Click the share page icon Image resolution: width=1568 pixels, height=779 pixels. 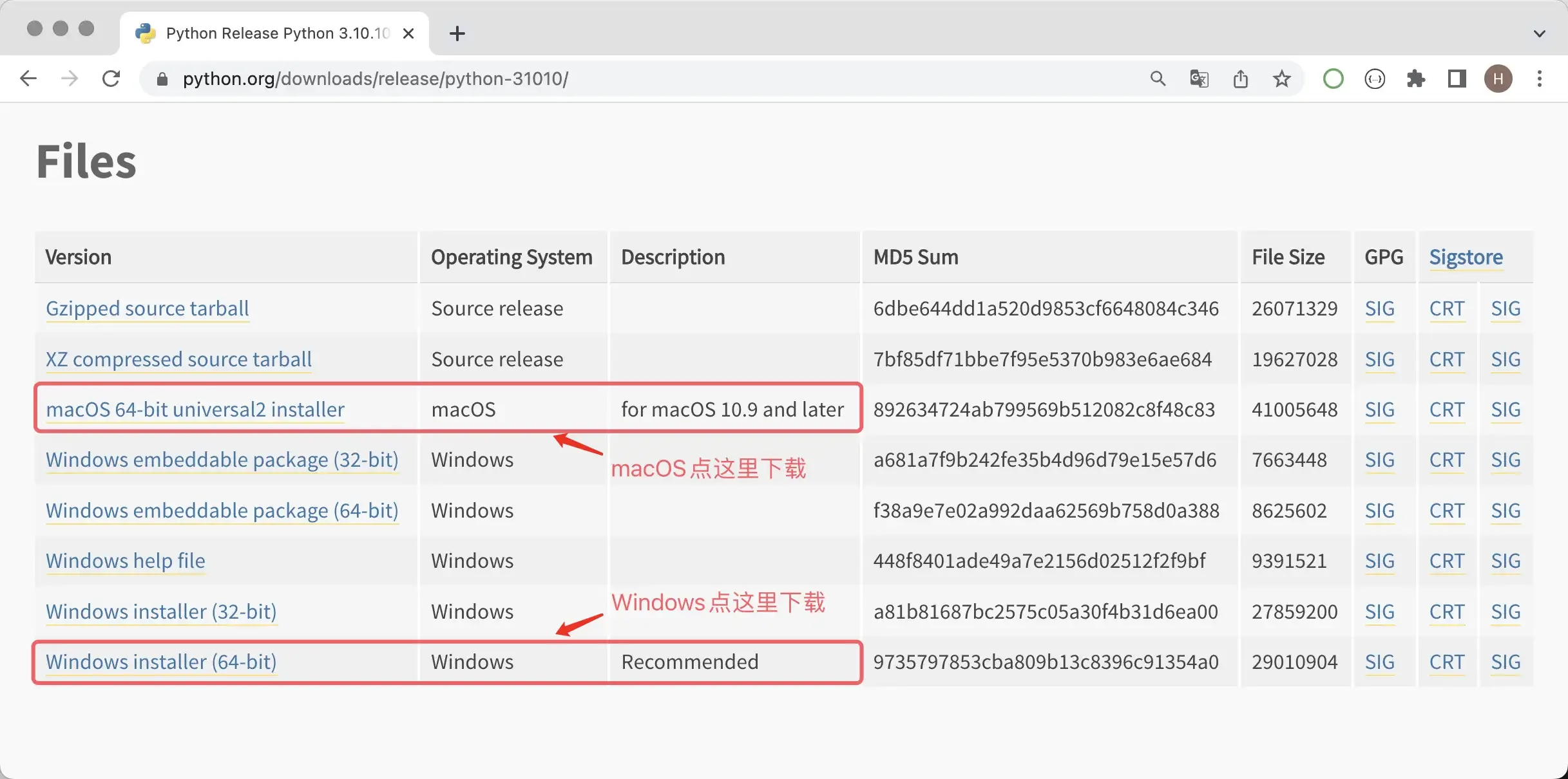tap(1241, 79)
